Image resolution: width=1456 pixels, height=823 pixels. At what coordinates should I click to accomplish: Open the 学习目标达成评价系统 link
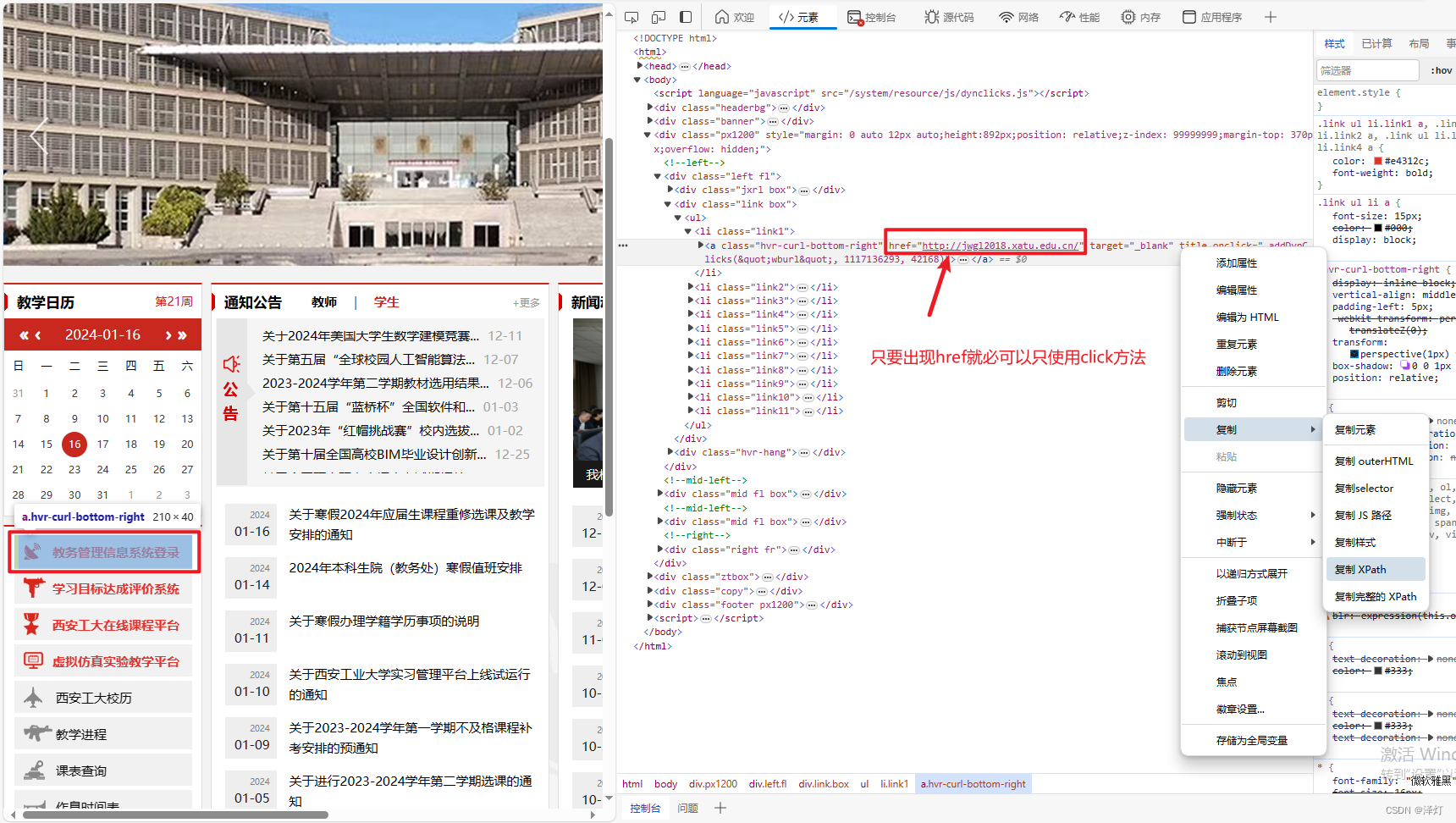103,588
